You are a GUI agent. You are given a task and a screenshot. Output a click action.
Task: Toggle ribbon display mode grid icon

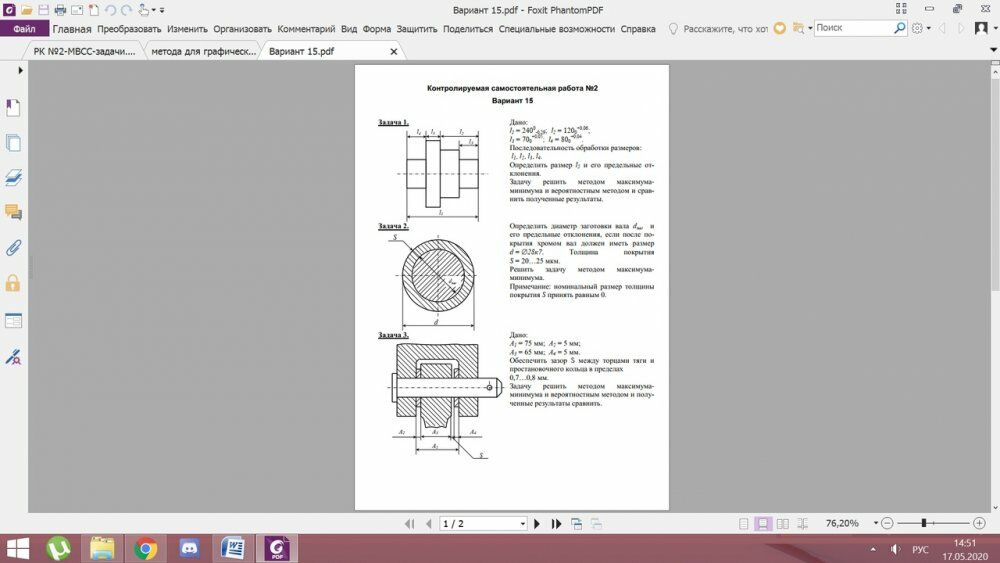901,8
